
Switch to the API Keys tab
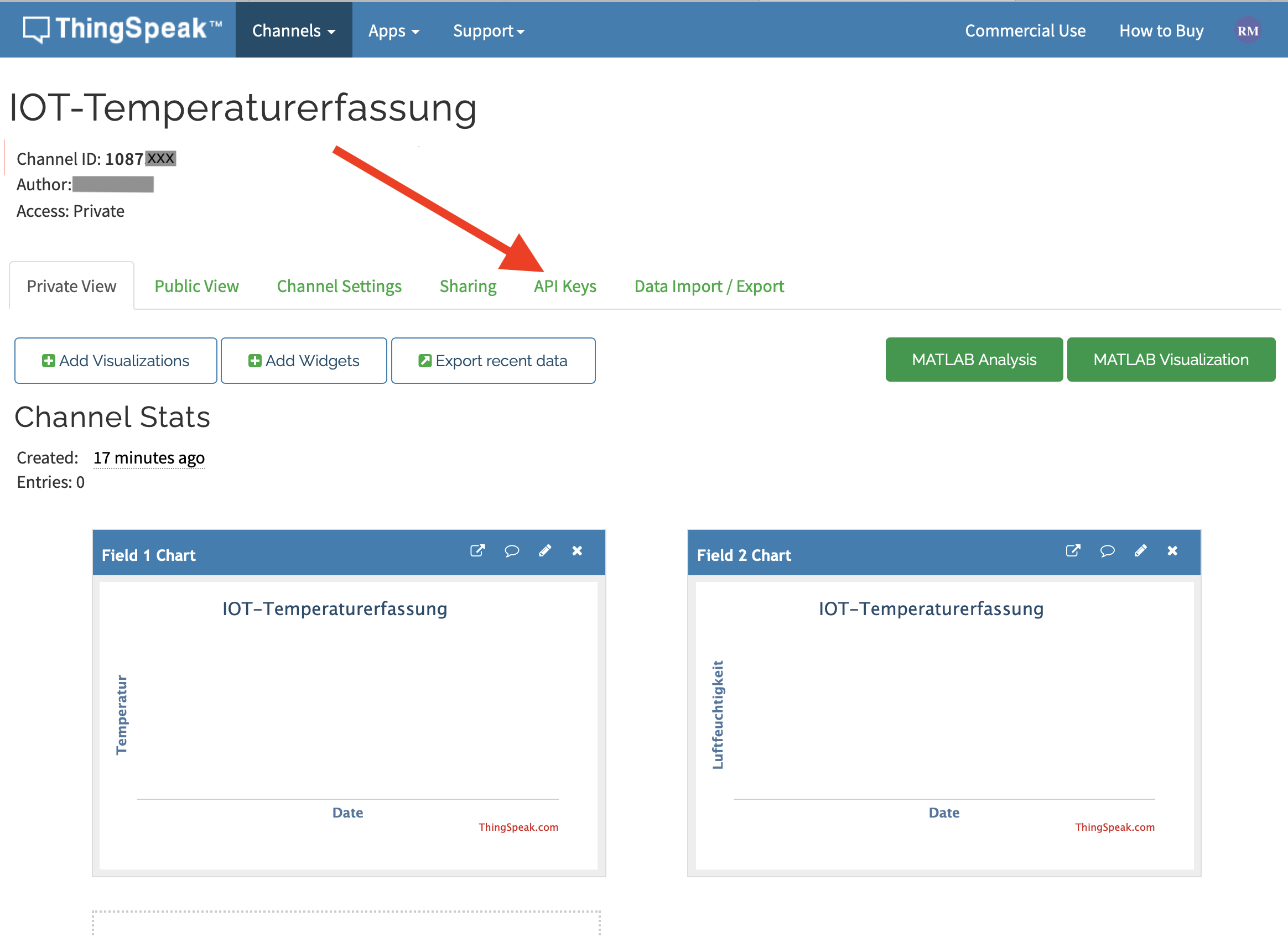pyautogui.click(x=565, y=286)
